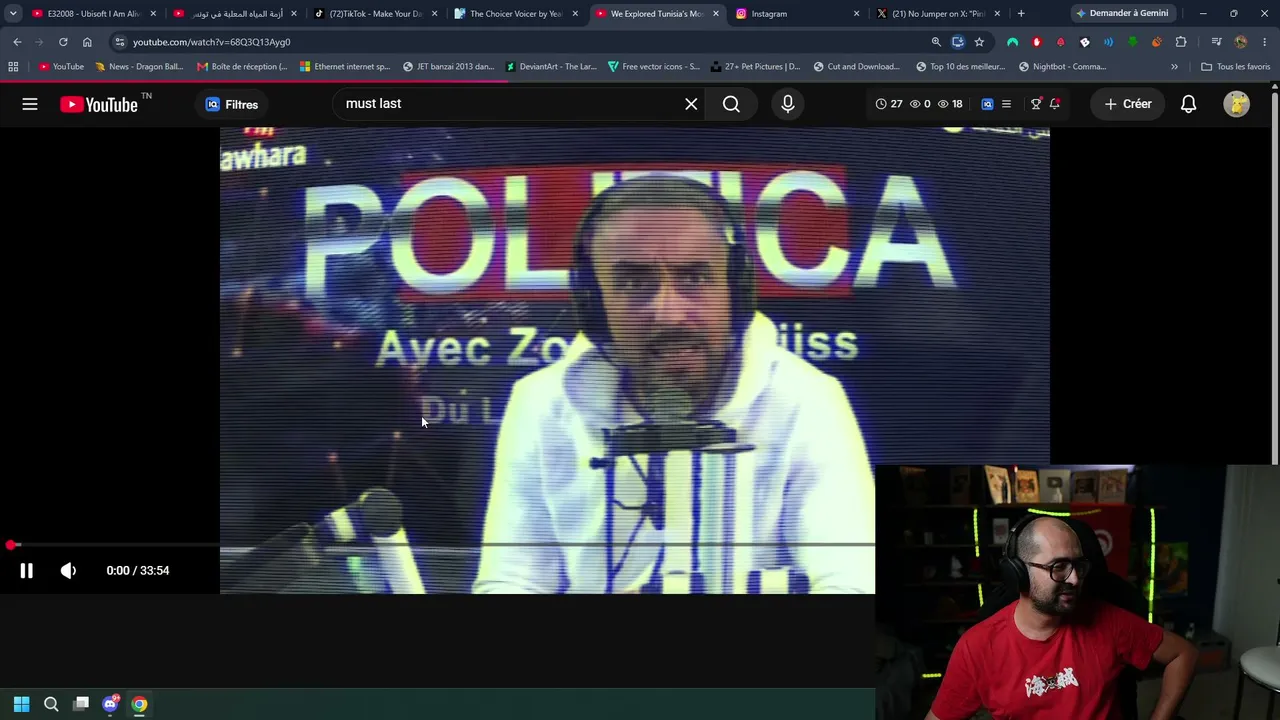Open the media controls music-note icon

[x=1216, y=42]
